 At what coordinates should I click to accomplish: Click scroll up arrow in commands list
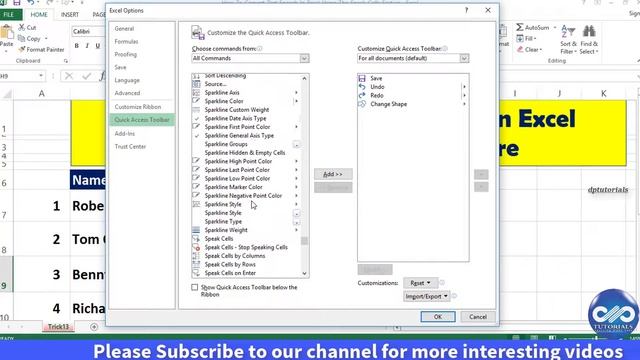point(304,78)
